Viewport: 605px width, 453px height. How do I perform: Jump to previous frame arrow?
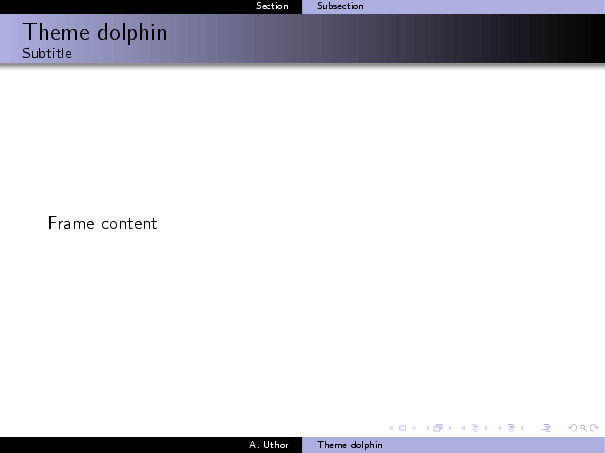click(x=426, y=428)
